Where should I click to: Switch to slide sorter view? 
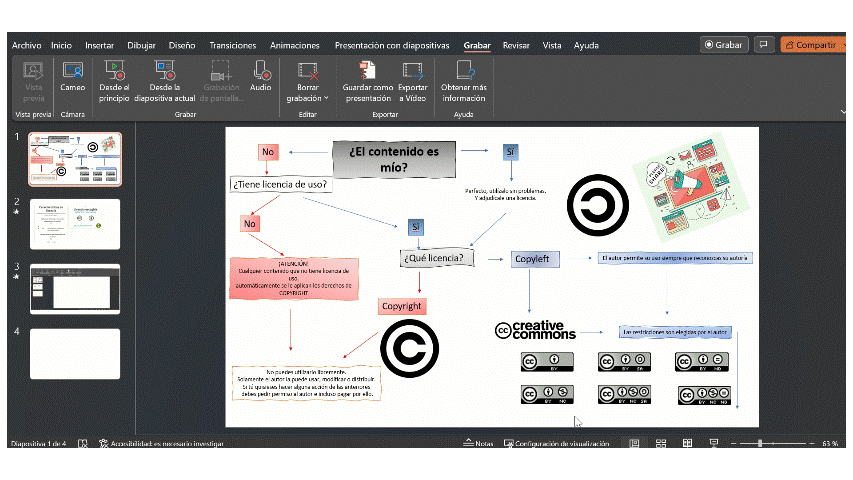(x=661, y=444)
